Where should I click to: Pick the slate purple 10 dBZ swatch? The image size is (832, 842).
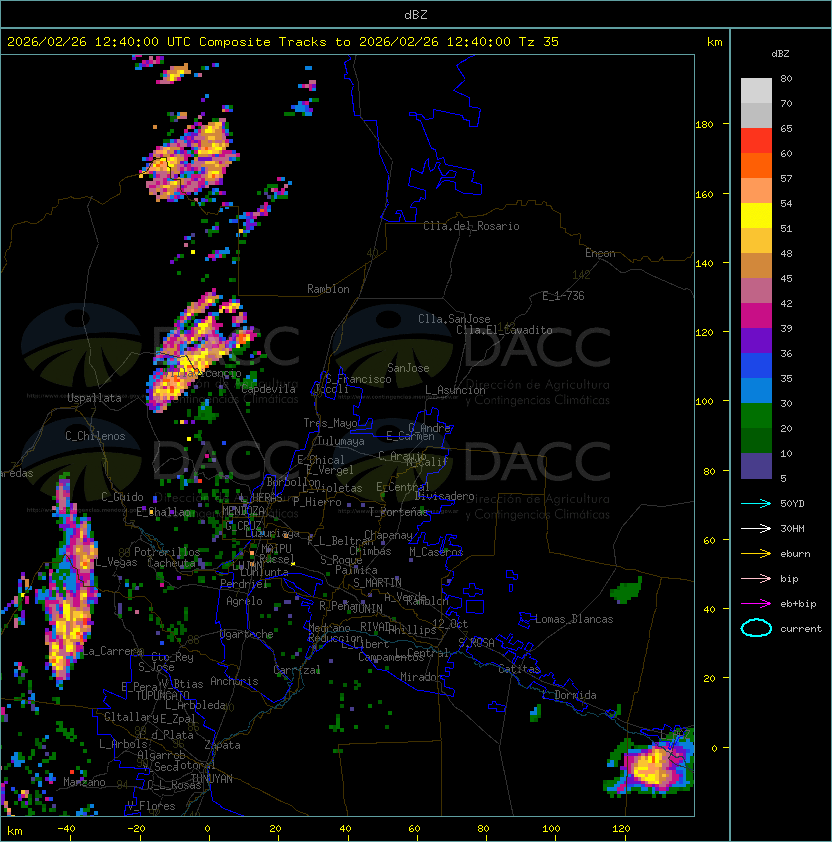756,466
